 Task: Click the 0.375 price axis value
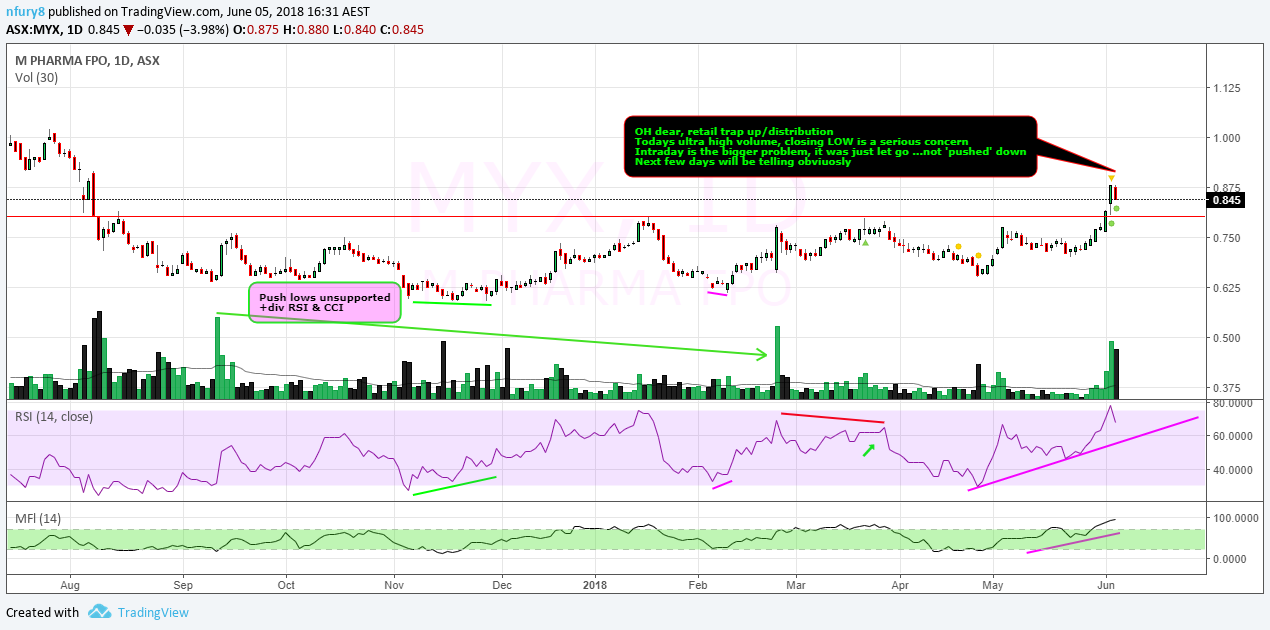point(1226,388)
